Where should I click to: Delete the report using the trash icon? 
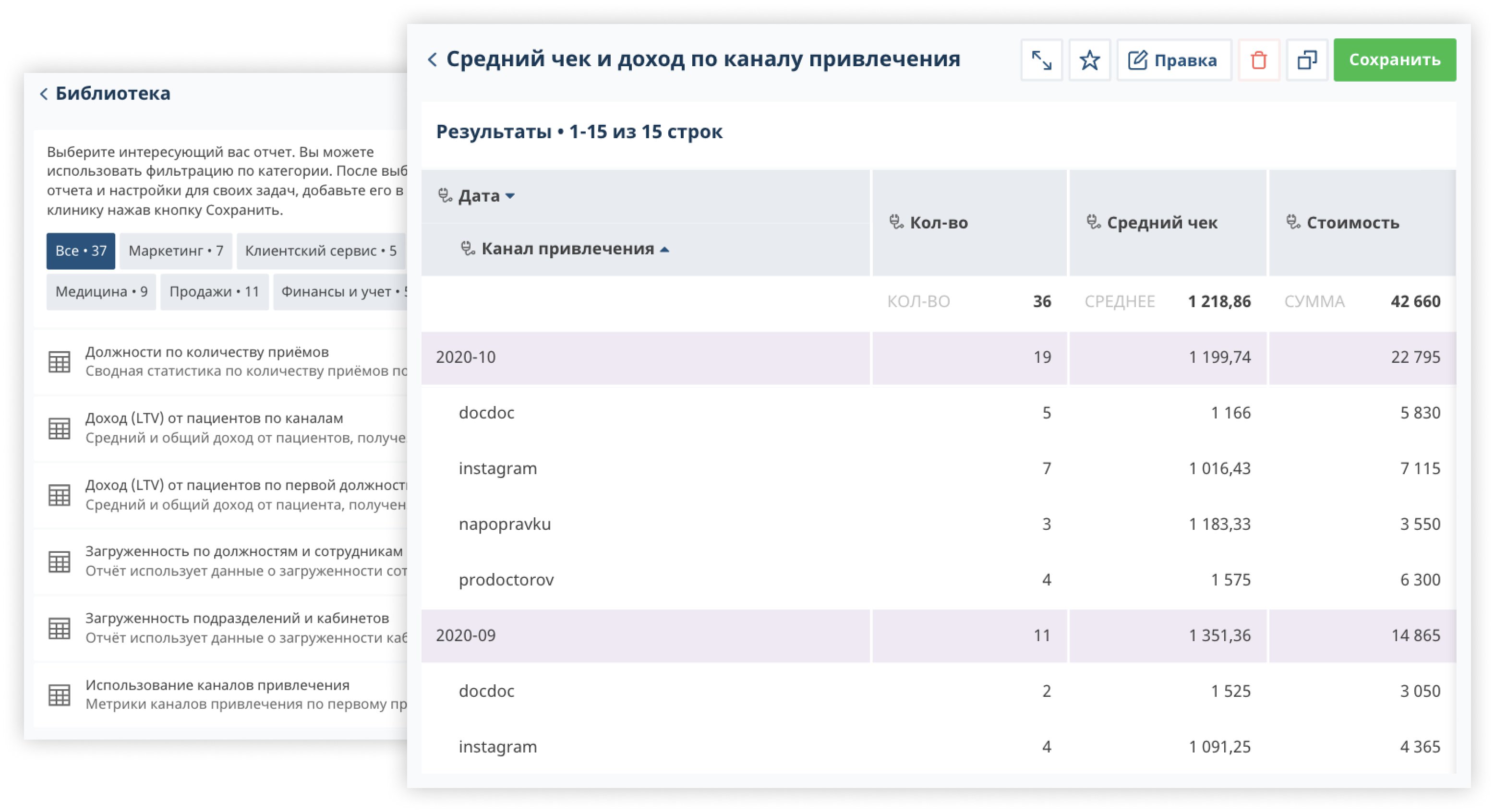[1258, 60]
